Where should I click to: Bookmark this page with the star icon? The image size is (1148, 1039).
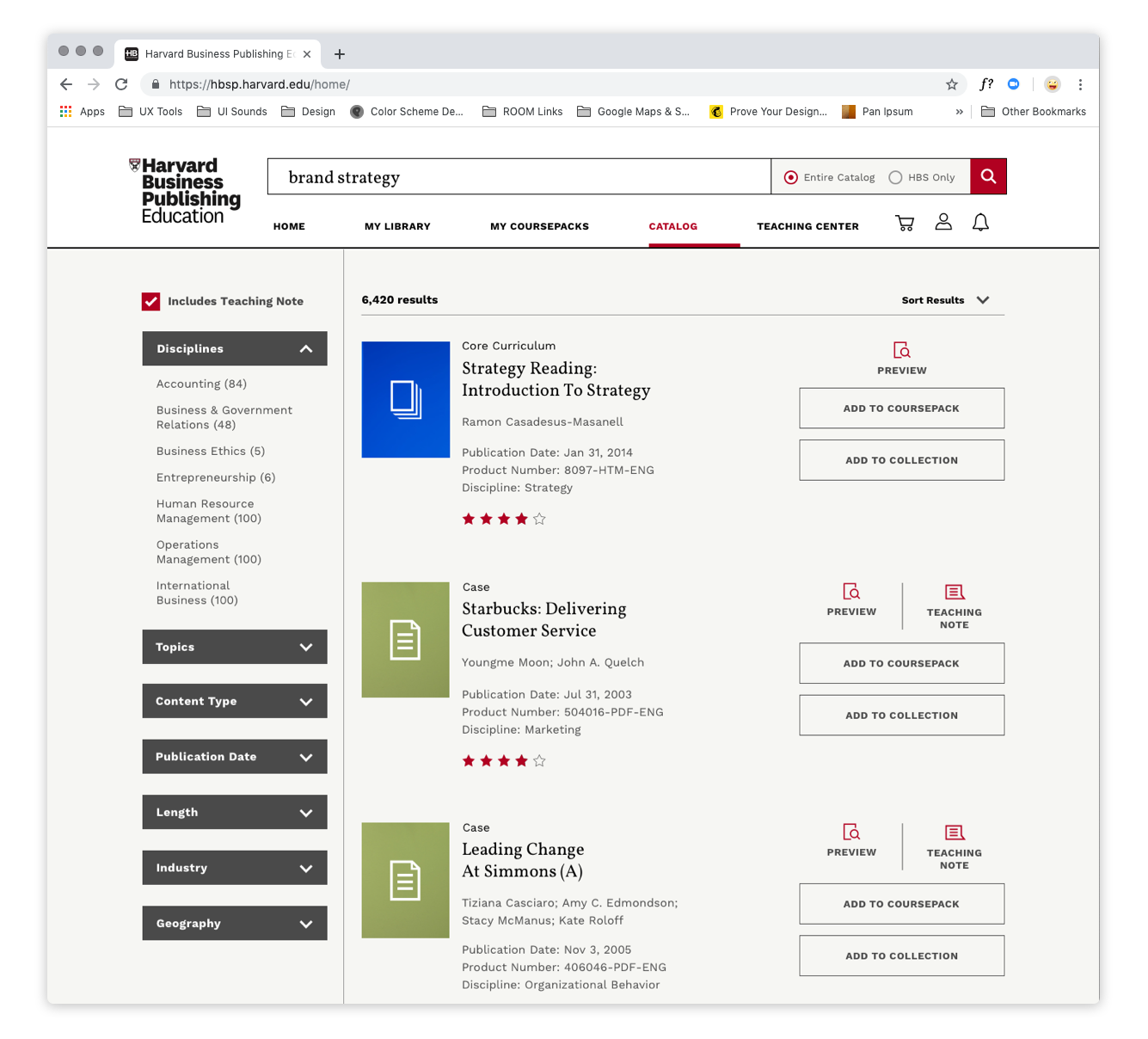(x=952, y=84)
